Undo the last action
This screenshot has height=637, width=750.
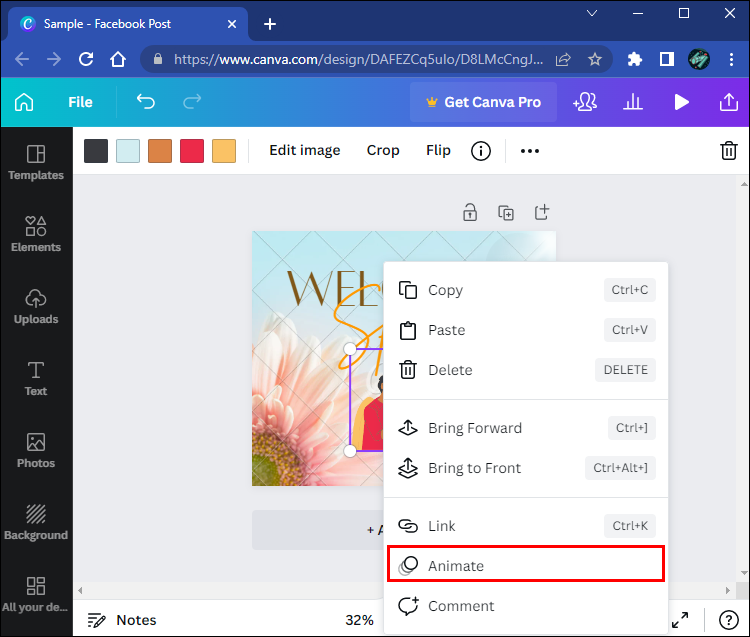146,101
